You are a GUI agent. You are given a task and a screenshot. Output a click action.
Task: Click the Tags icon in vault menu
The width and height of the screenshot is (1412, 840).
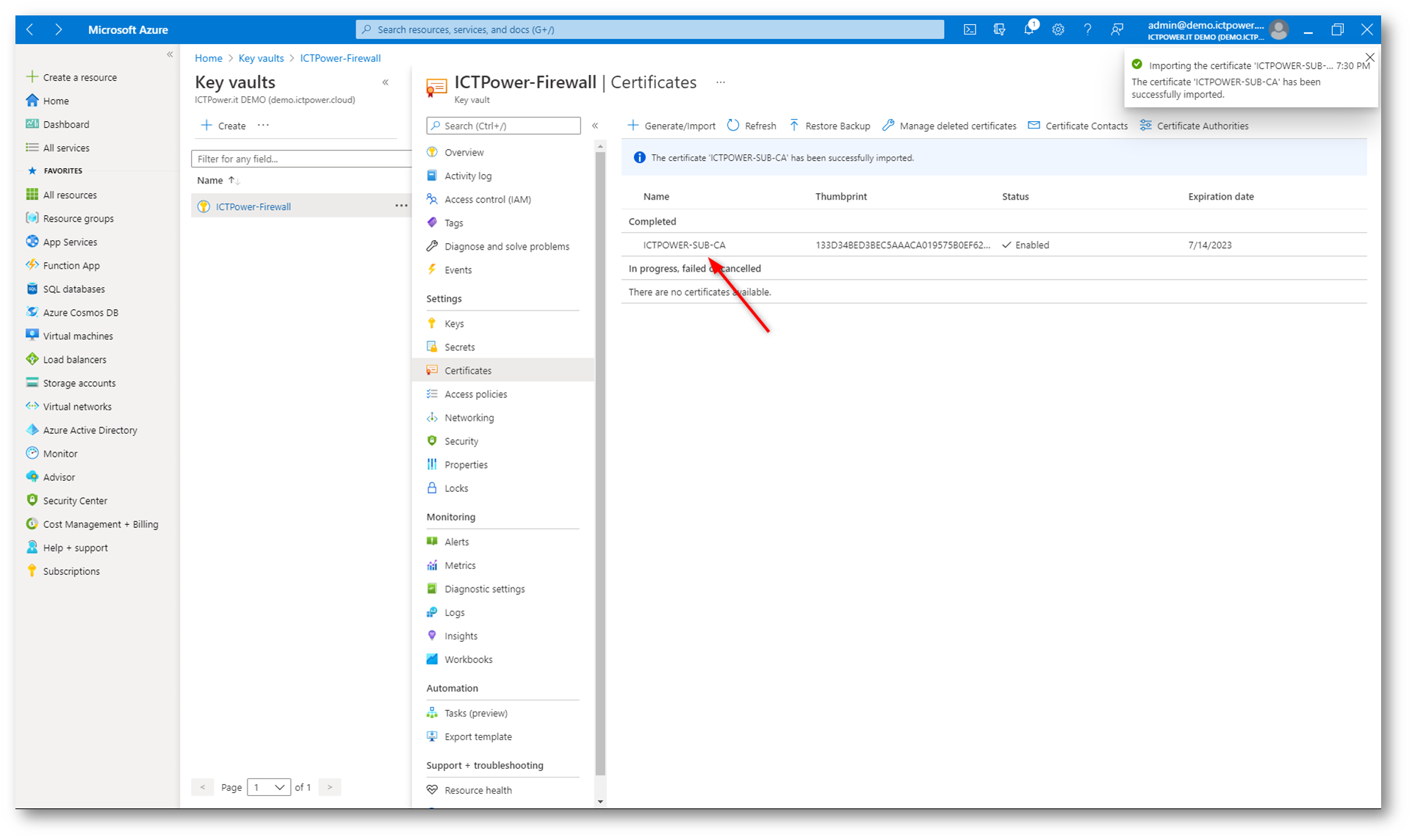click(x=432, y=222)
